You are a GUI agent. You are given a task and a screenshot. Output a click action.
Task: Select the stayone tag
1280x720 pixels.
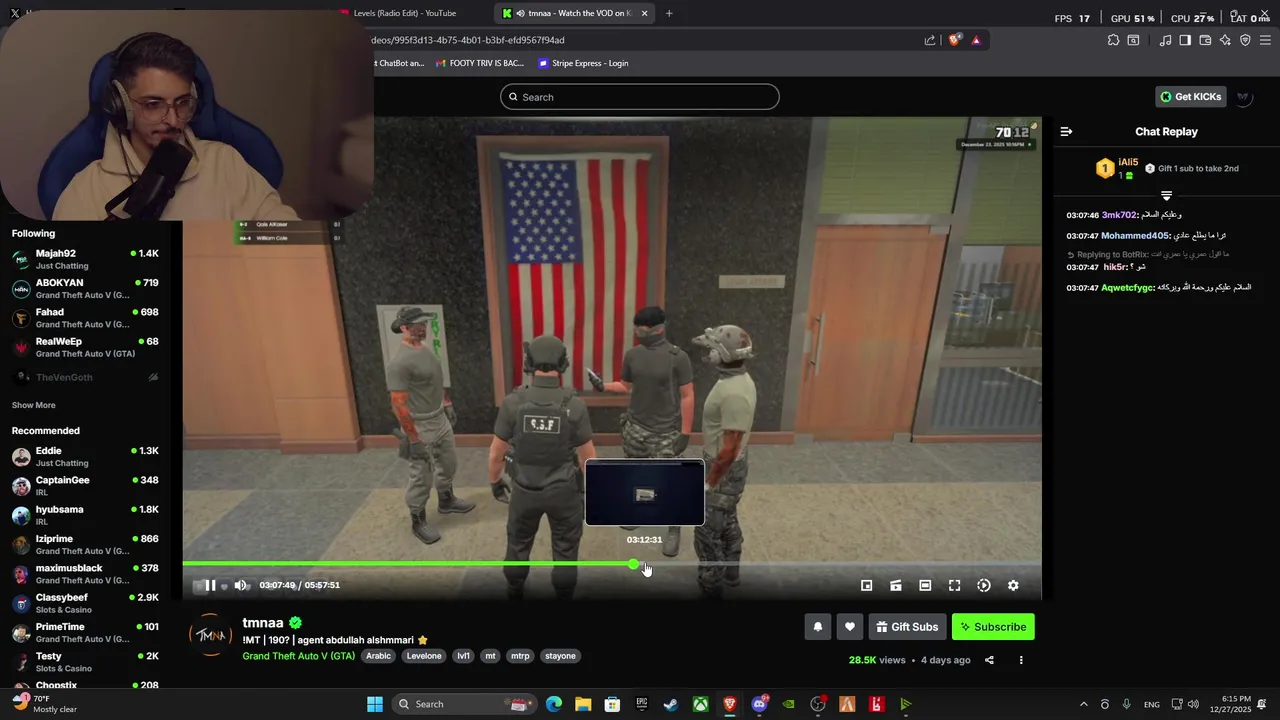(x=560, y=656)
